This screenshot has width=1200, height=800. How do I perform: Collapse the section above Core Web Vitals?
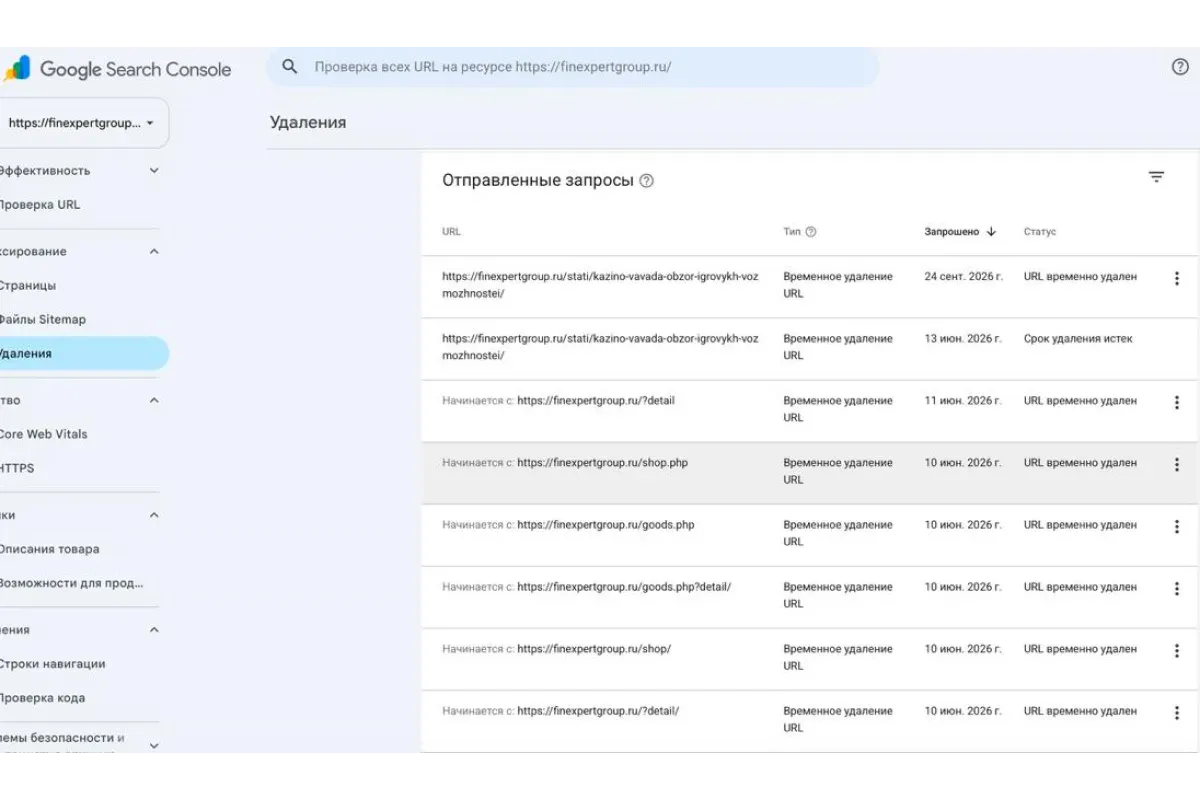pyautogui.click(x=154, y=400)
